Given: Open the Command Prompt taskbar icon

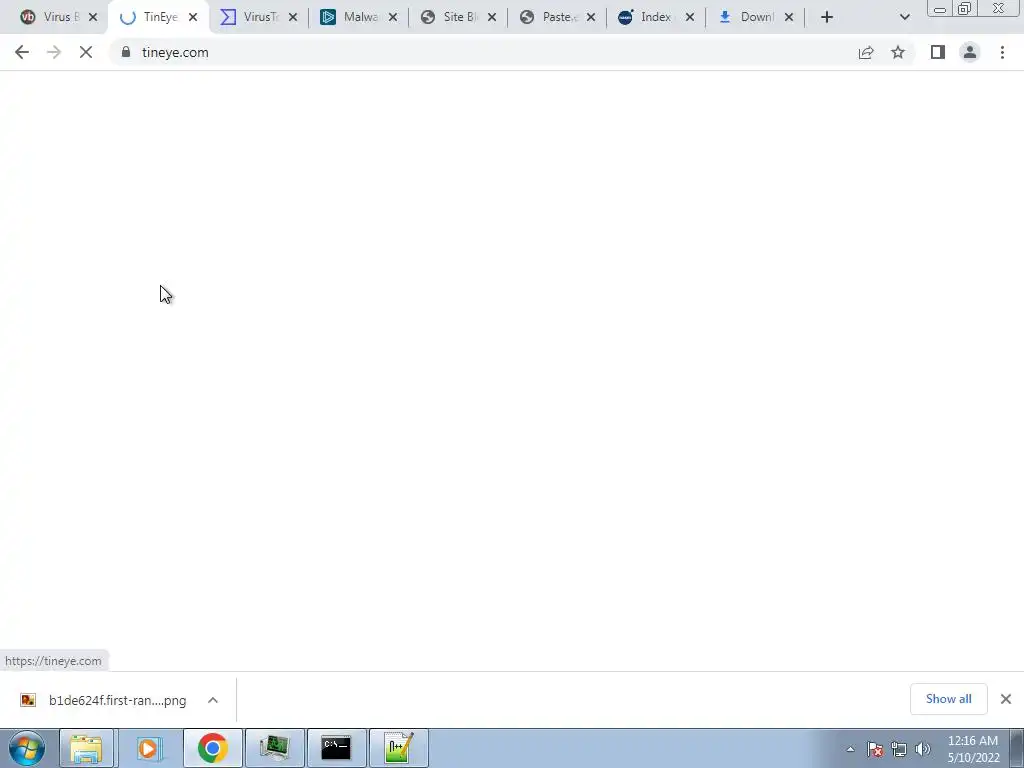Looking at the screenshot, I should [336, 748].
